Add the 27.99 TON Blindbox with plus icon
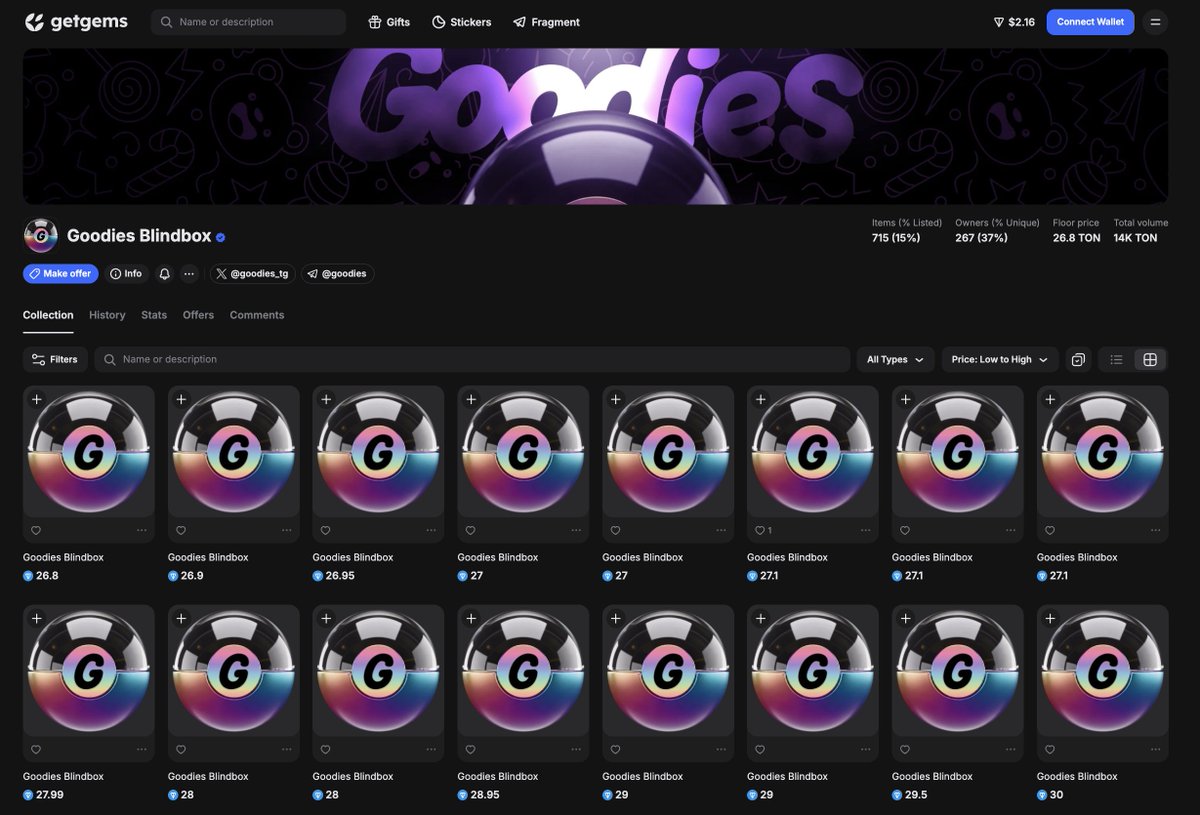This screenshot has width=1200, height=815. [x=36, y=618]
